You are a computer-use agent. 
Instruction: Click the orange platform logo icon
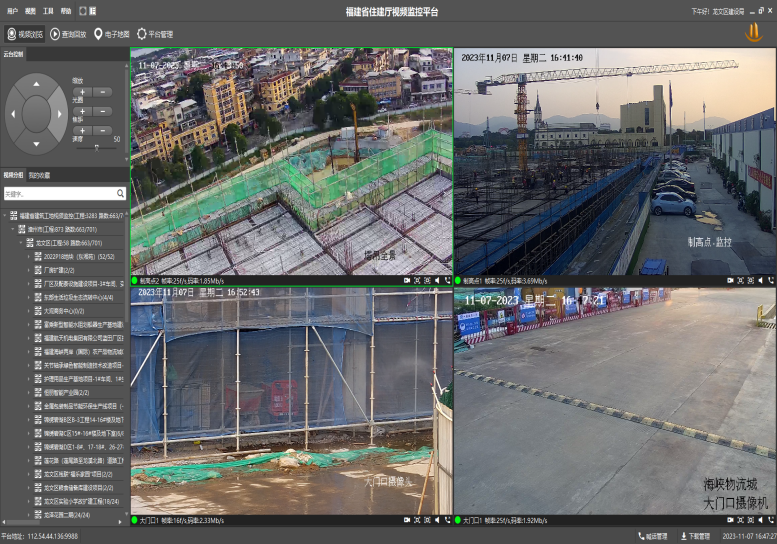point(754,33)
